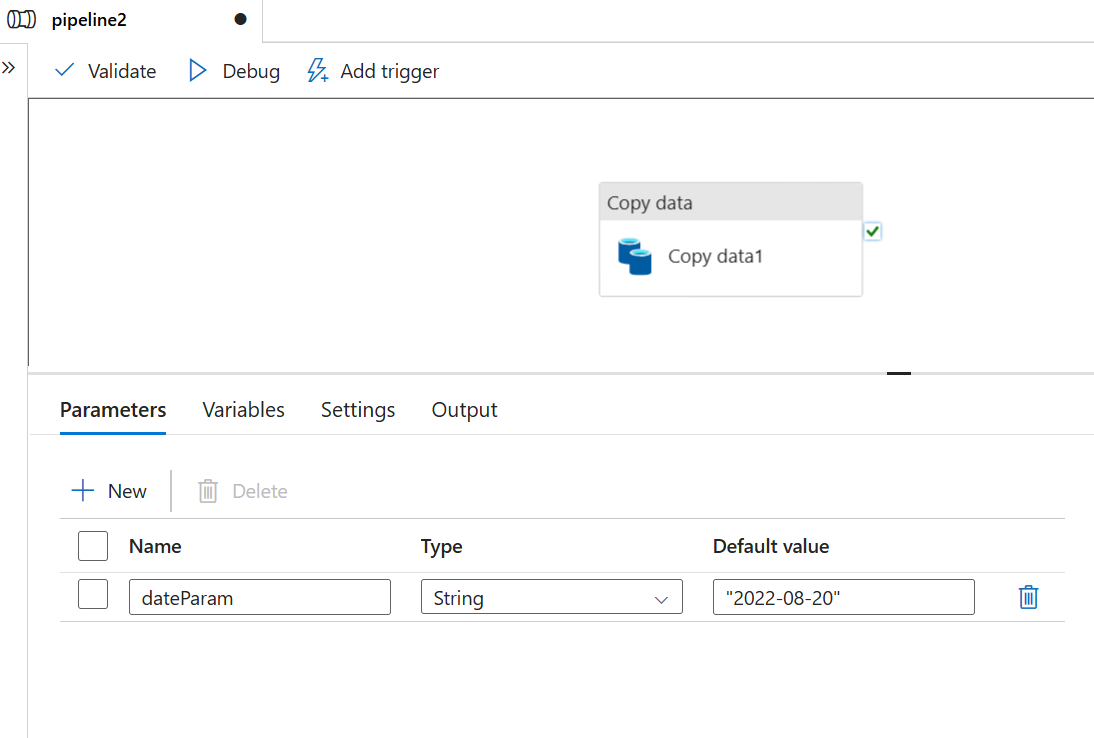Screen dimensions: 1094x738
Task: Click the pipeline icon on the pipeline2 tab
Action: [x=22, y=19]
